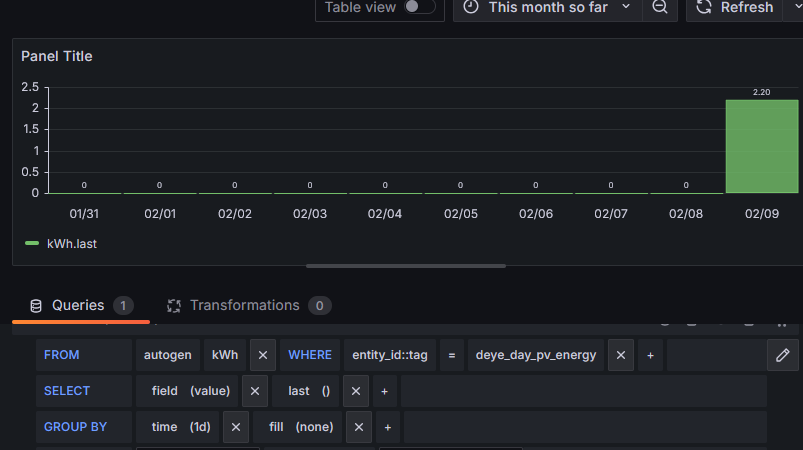This screenshot has height=450, width=803.
Task: Click the kWh.last legend color swatch
Action: (32, 243)
